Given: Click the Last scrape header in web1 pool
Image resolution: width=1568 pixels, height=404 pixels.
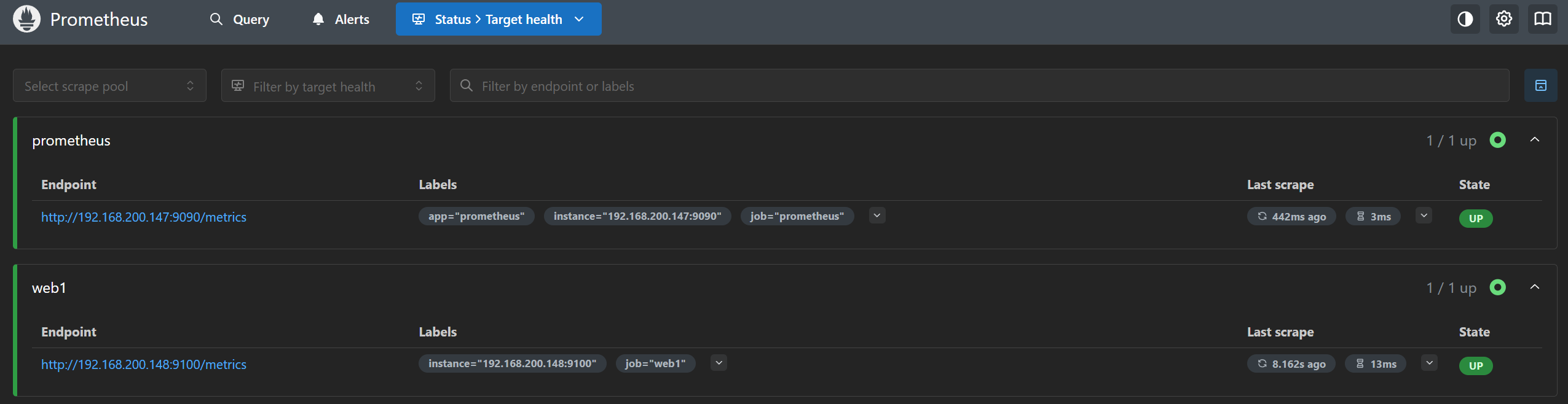Looking at the screenshot, I should coord(1280,332).
